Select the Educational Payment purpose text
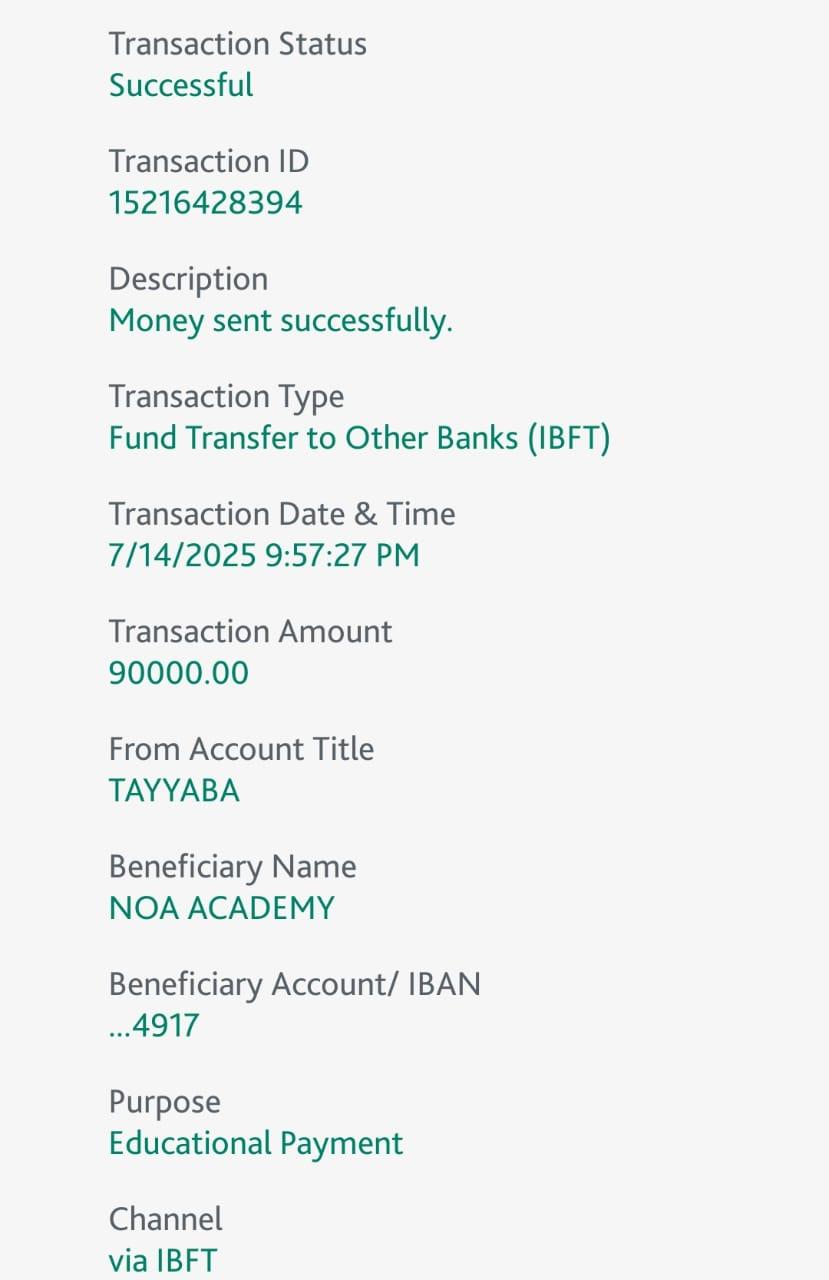The height and width of the screenshot is (1280, 829). click(x=255, y=1143)
